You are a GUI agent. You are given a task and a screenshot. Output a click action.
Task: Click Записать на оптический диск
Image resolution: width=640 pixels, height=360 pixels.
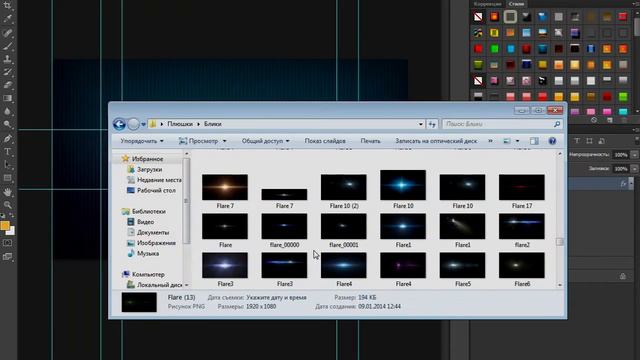(x=436, y=141)
